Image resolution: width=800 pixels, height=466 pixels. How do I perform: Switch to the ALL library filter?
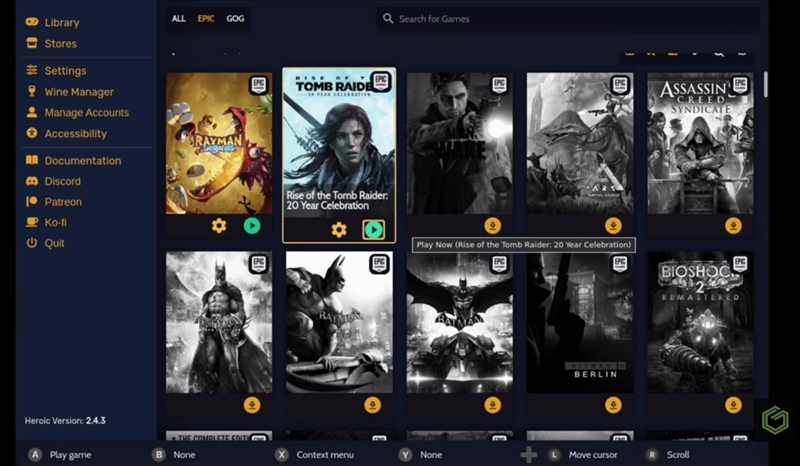point(179,18)
